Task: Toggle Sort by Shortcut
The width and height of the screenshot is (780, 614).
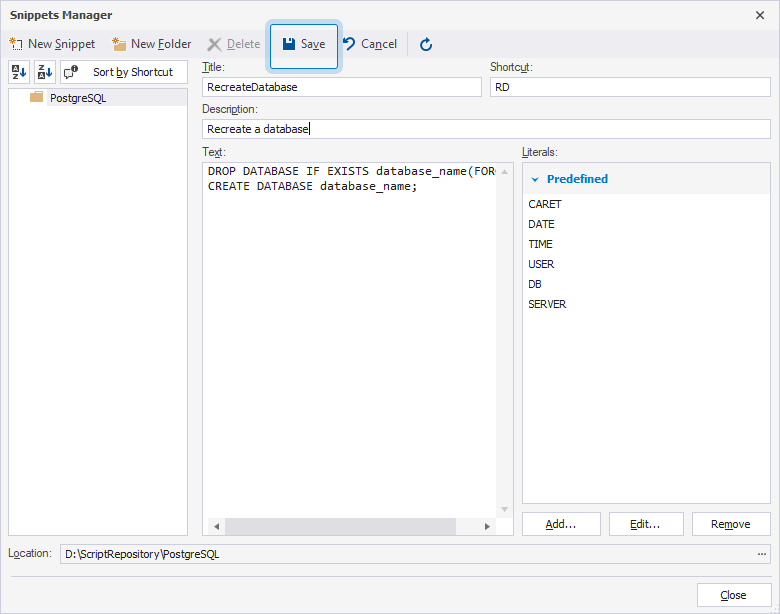Action: pos(124,72)
